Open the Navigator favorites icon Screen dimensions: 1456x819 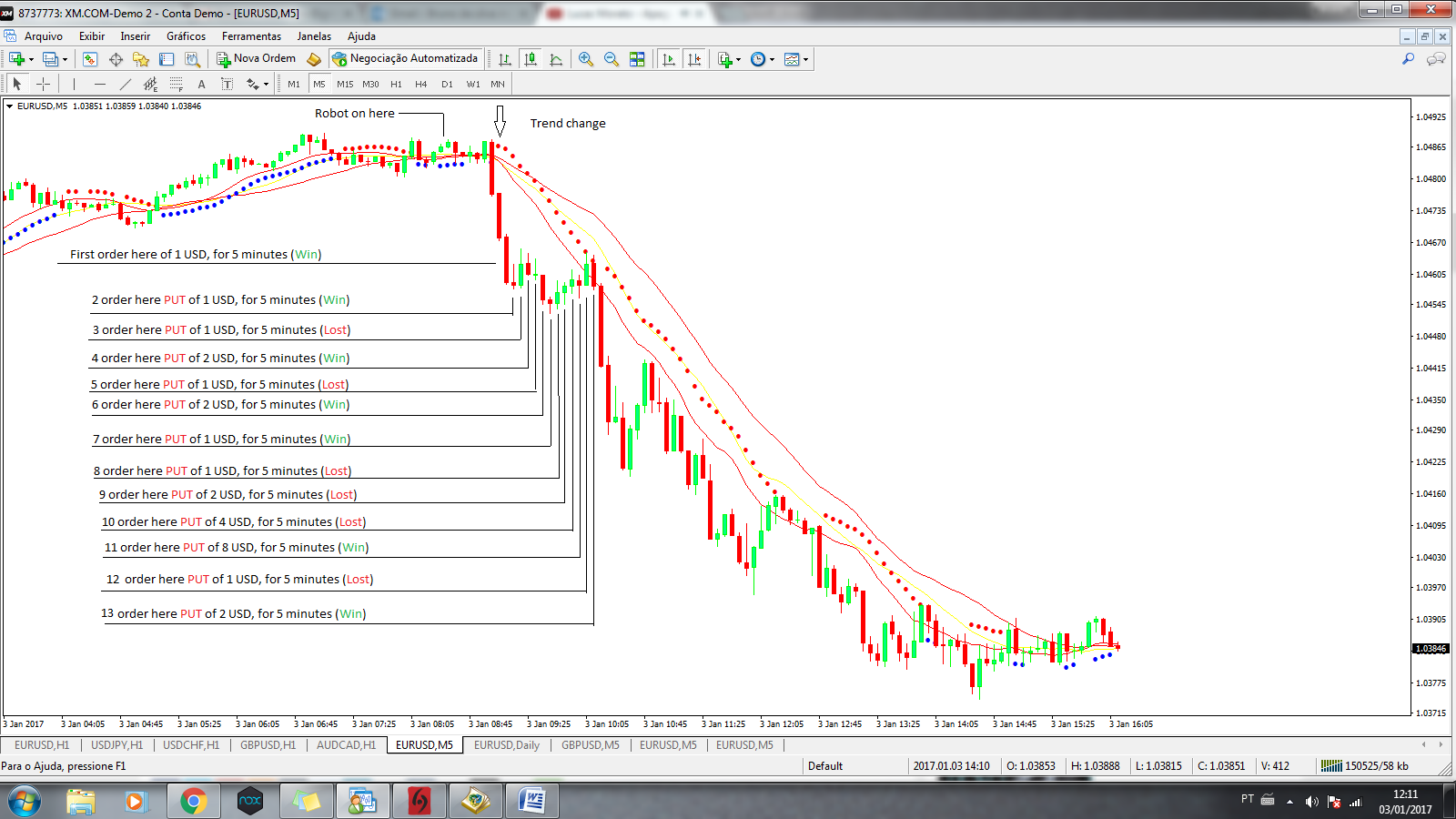pyautogui.click(x=141, y=59)
